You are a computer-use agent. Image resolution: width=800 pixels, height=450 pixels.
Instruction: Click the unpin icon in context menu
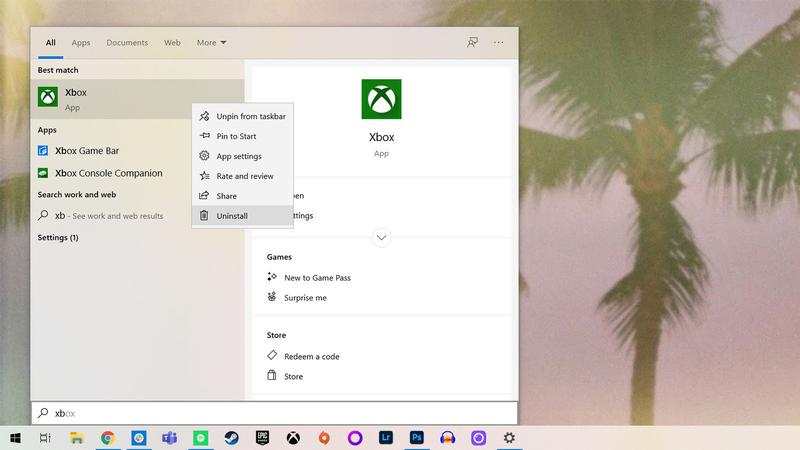pyautogui.click(x=204, y=116)
